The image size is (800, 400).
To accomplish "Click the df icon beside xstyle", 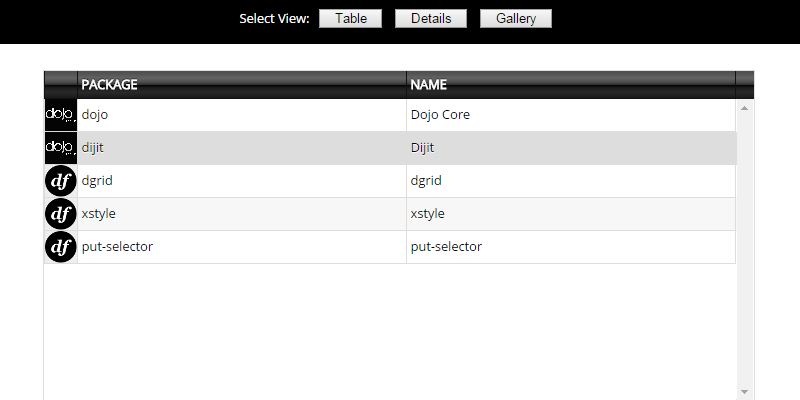I will pyautogui.click(x=61, y=214).
